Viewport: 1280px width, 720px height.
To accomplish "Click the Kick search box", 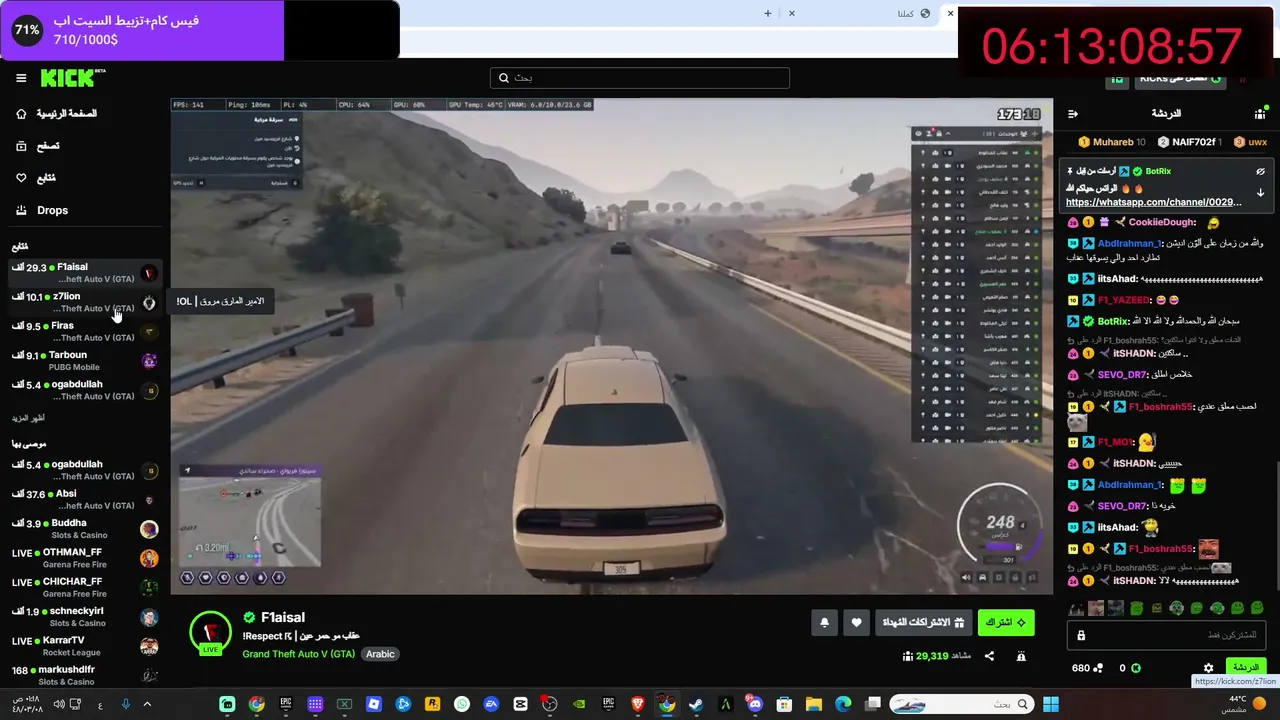I will coord(640,78).
